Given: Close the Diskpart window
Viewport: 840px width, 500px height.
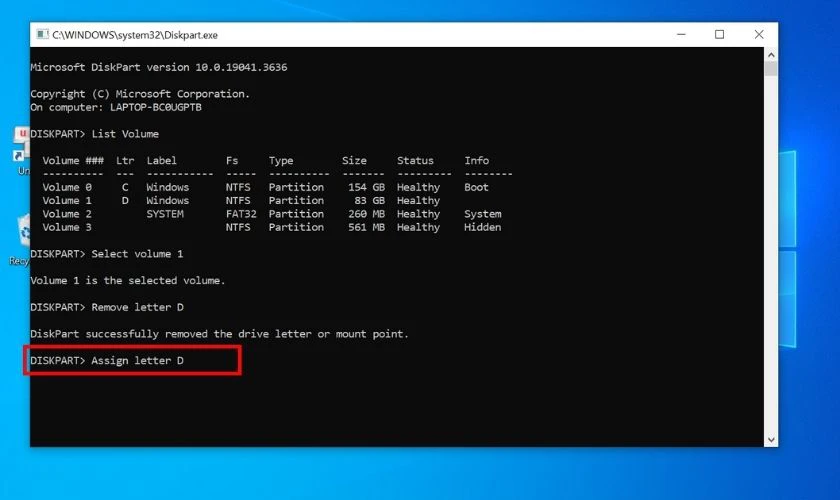Looking at the screenshot, I should point(759,34).
